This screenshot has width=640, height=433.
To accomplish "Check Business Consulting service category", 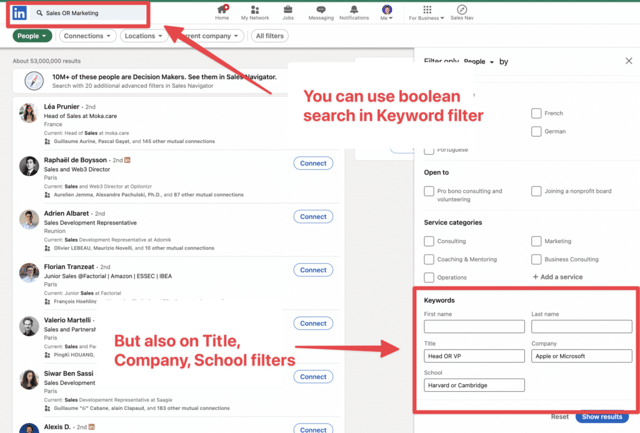I will [x=536, y=259].
